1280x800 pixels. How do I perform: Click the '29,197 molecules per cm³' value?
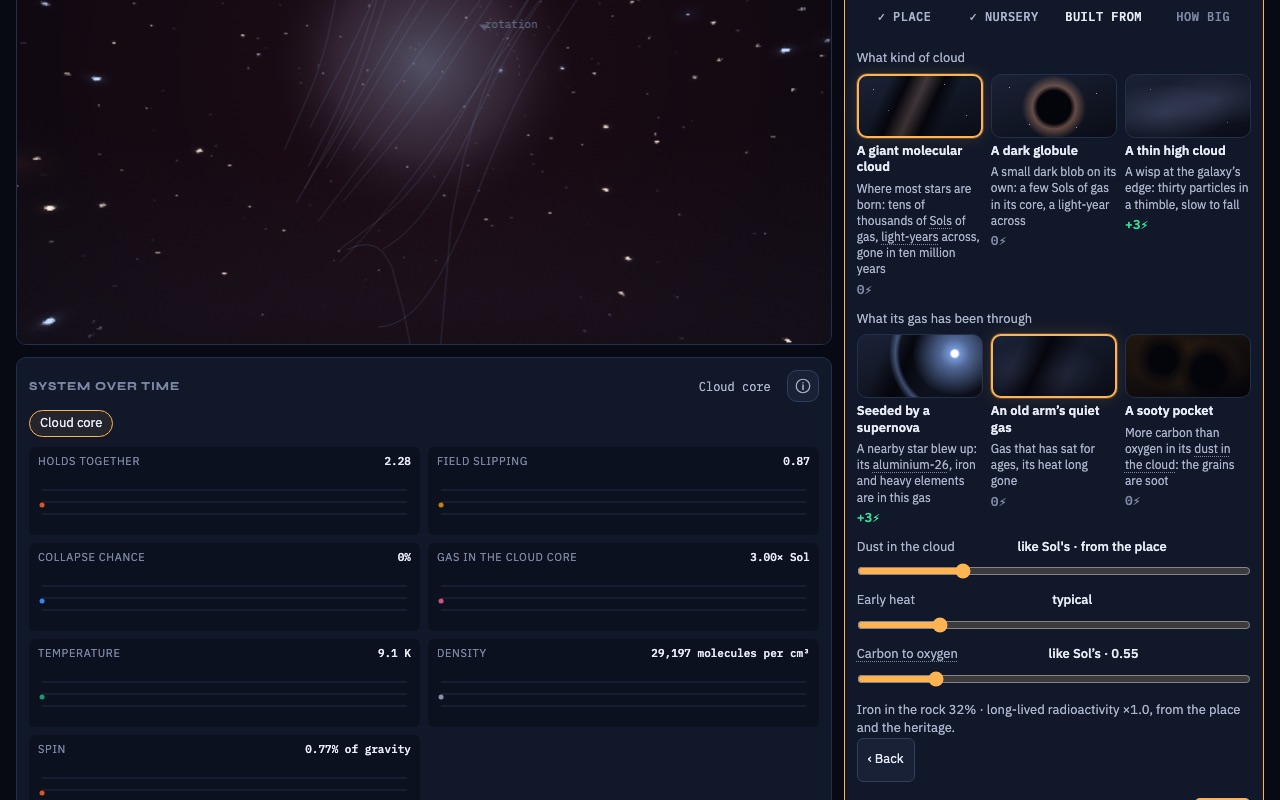click(730, 653)
